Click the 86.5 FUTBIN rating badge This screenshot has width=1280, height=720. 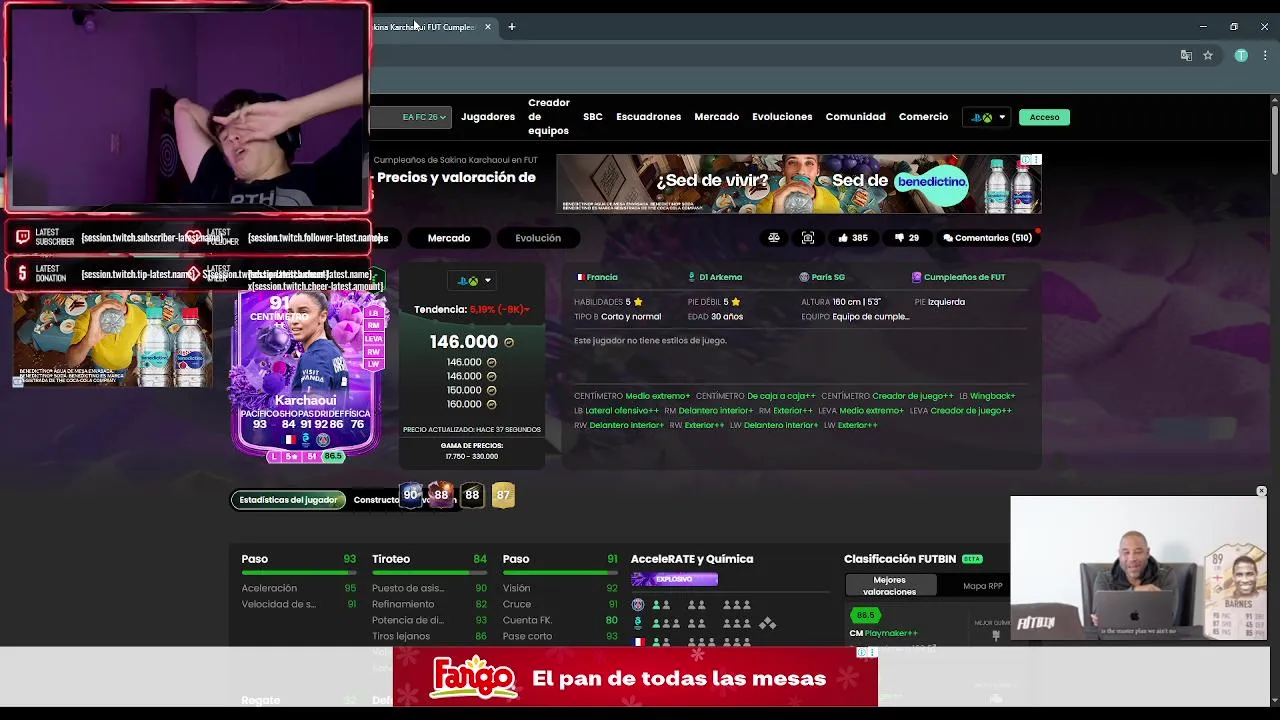[x=865, y=615]
